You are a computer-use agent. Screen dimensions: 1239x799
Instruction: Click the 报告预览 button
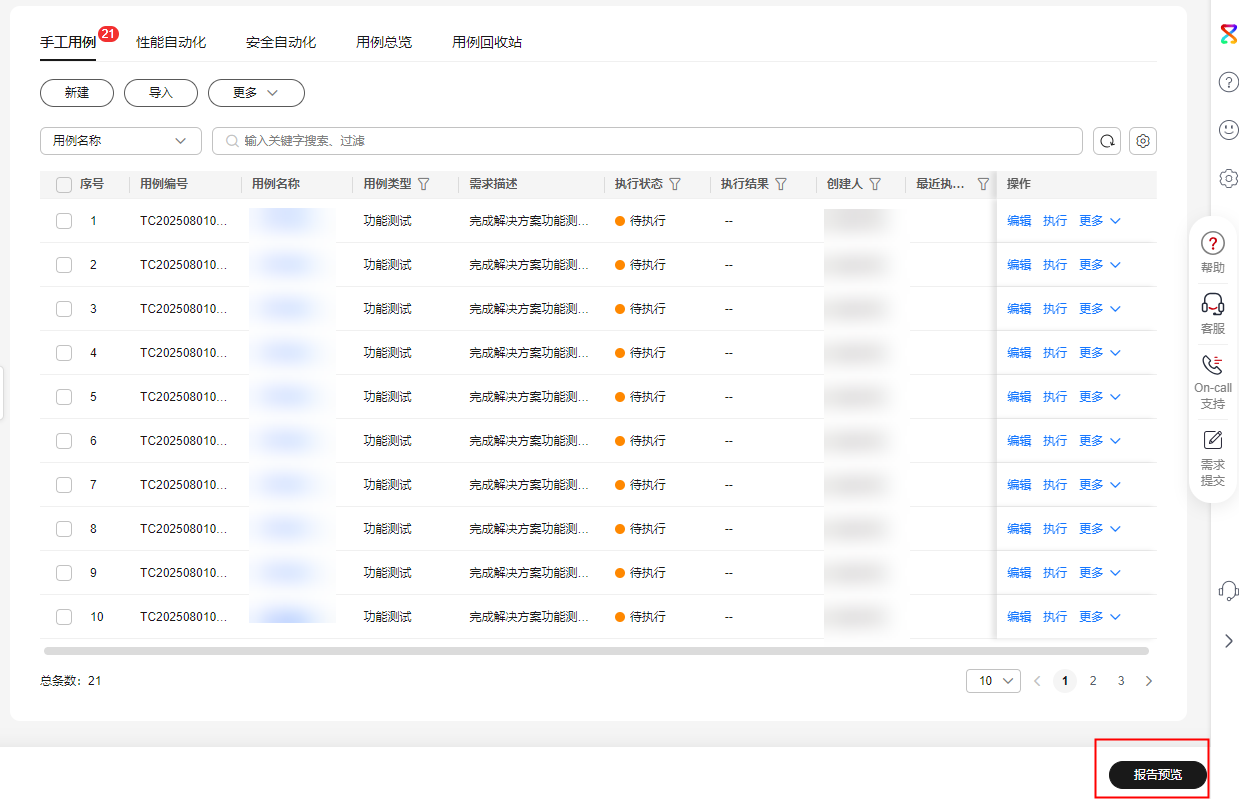(1157, 775)
